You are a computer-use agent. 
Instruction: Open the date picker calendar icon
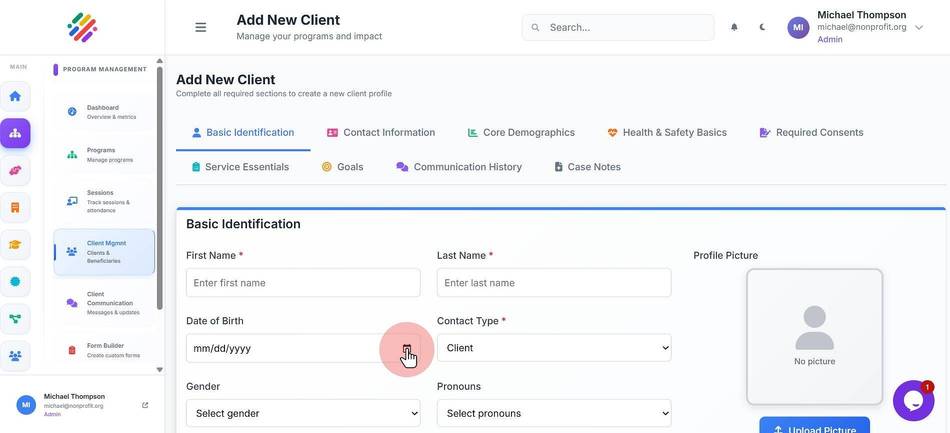point(407,348)
